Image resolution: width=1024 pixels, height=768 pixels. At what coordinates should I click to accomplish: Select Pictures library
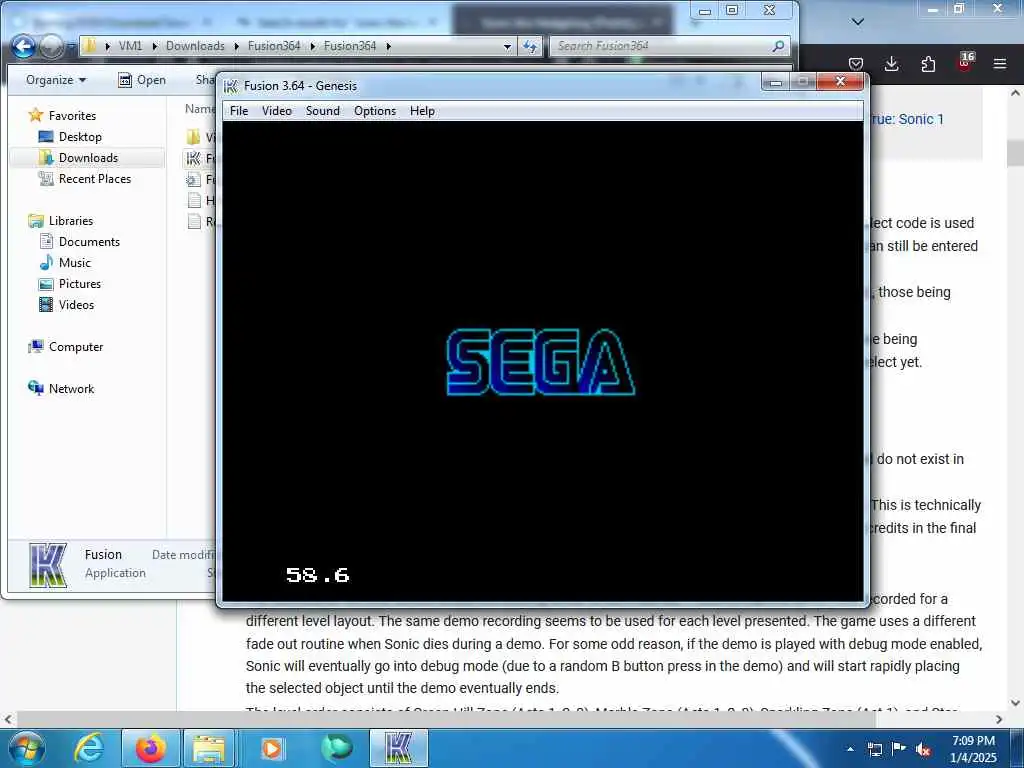pos(80,283)
